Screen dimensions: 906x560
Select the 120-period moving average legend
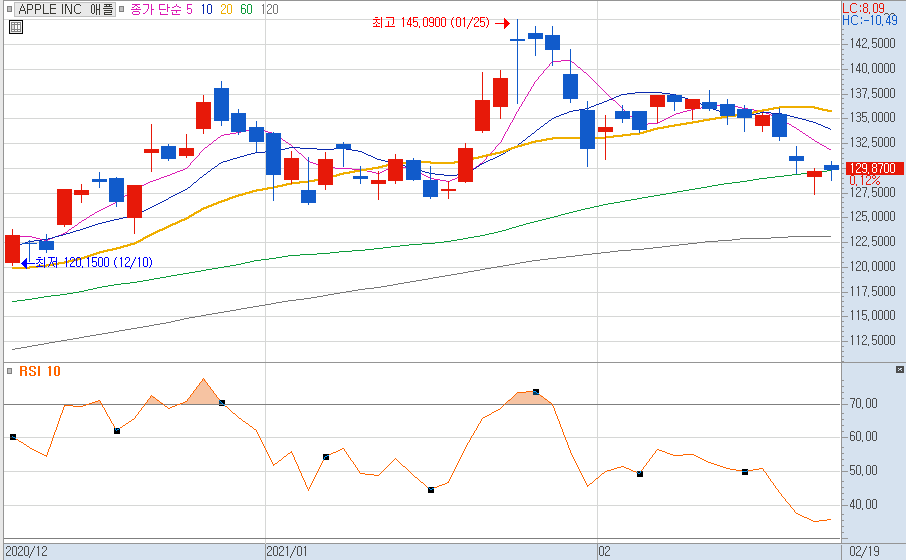coord(269,9)
